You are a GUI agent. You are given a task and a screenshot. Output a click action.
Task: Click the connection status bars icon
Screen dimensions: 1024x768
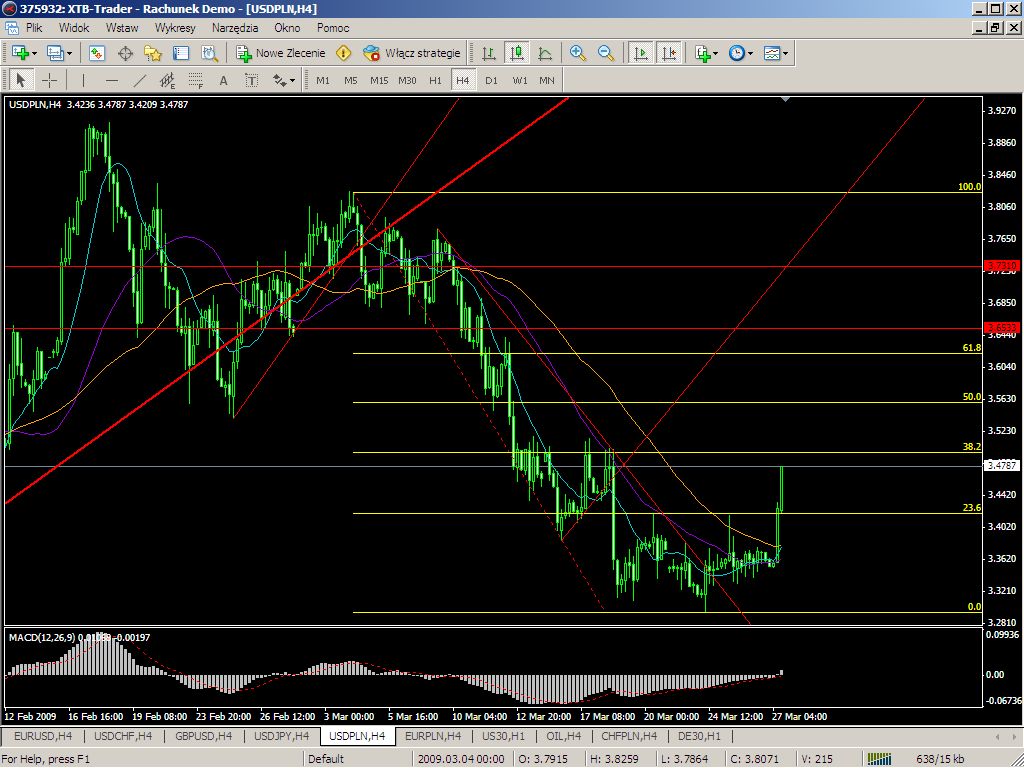(879, 759)
